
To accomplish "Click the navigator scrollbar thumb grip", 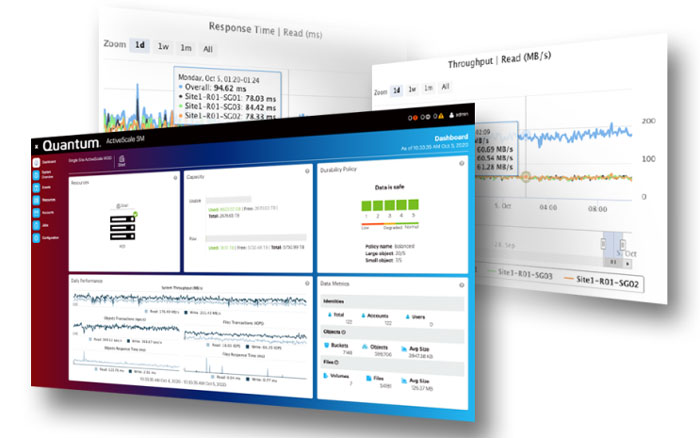I will coord(613,262).
